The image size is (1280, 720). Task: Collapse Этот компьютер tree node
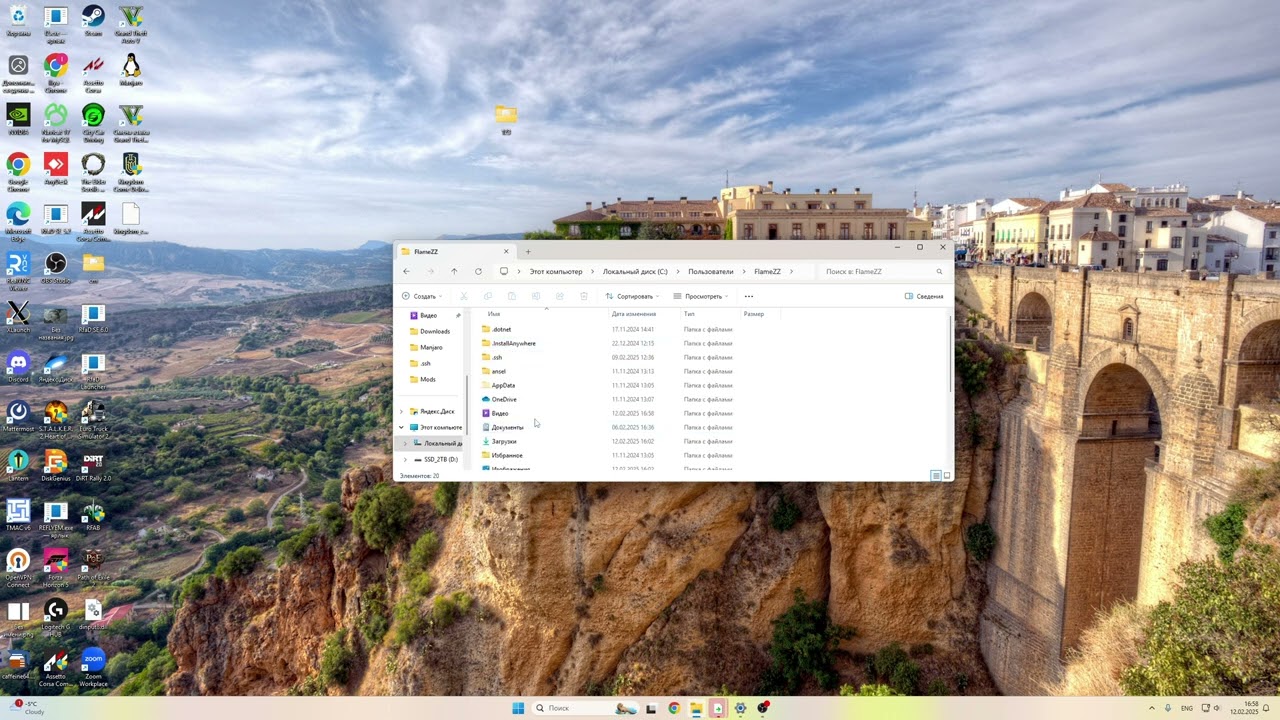pos(402,427)
